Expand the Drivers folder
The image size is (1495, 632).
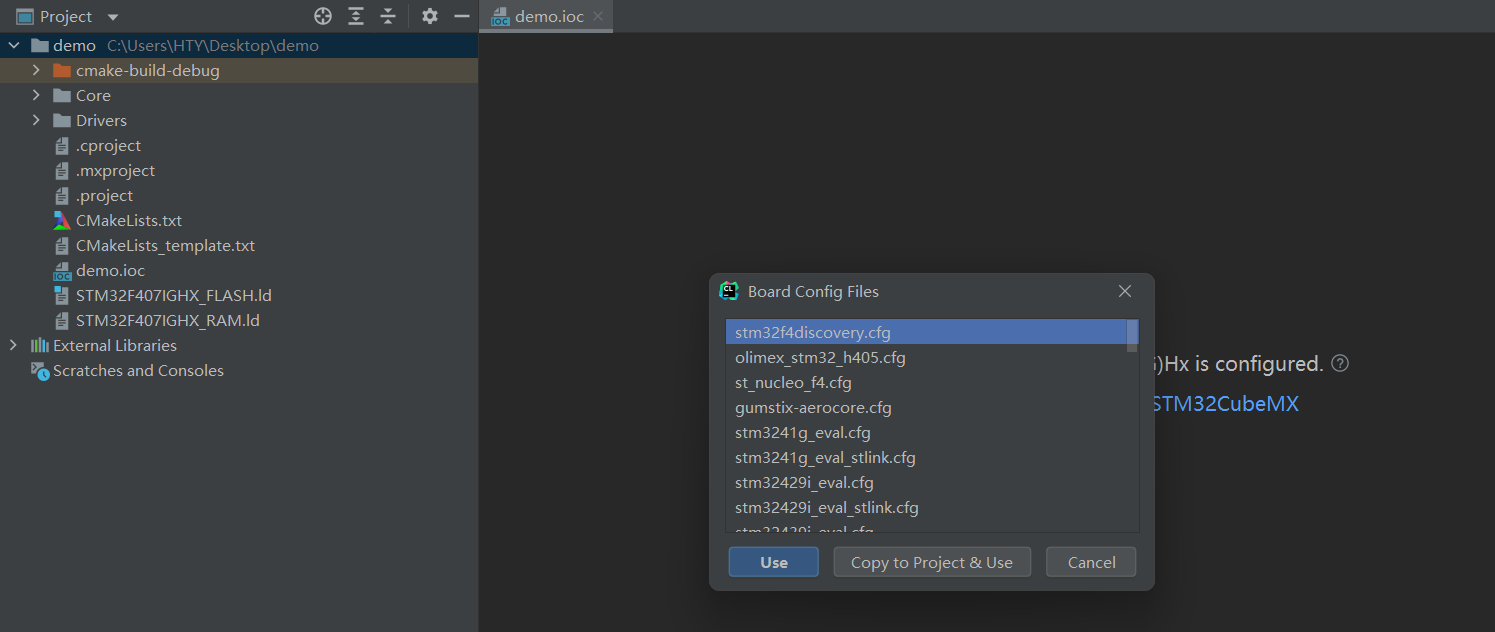click(x=36, y=121)
